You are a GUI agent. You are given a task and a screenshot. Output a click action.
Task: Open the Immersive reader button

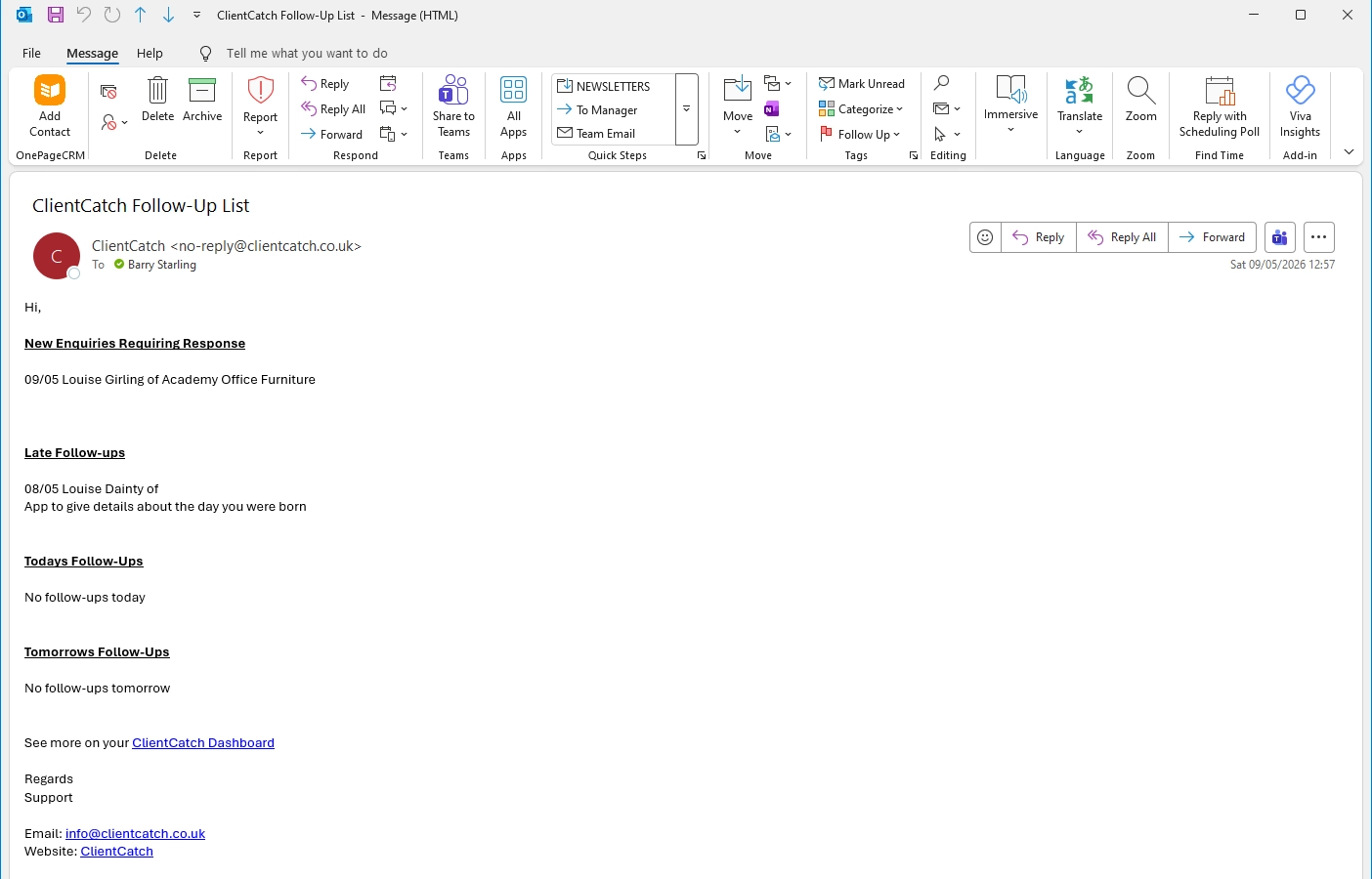click(x=1010, y=105)
